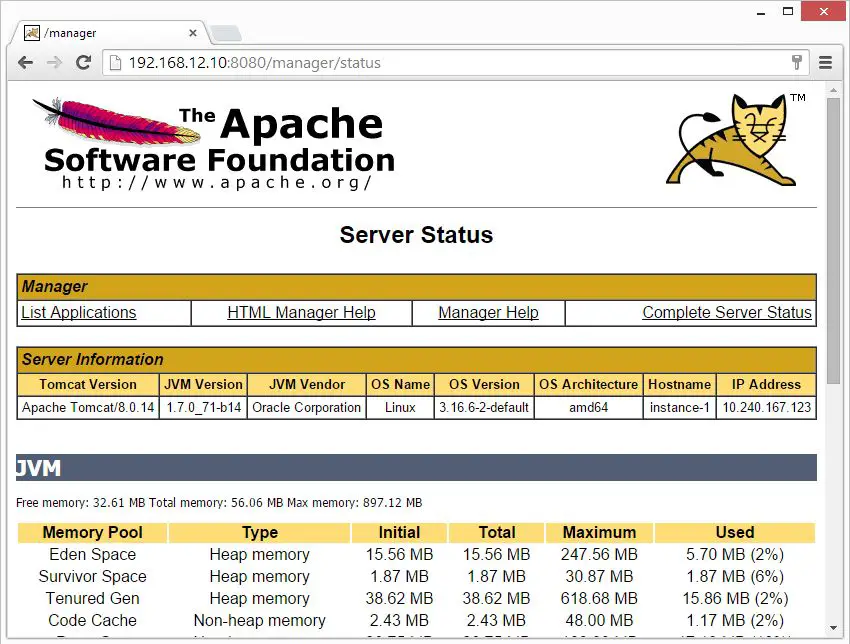
Task: Click the Code Cache row label
Action: tap(92, 620)
